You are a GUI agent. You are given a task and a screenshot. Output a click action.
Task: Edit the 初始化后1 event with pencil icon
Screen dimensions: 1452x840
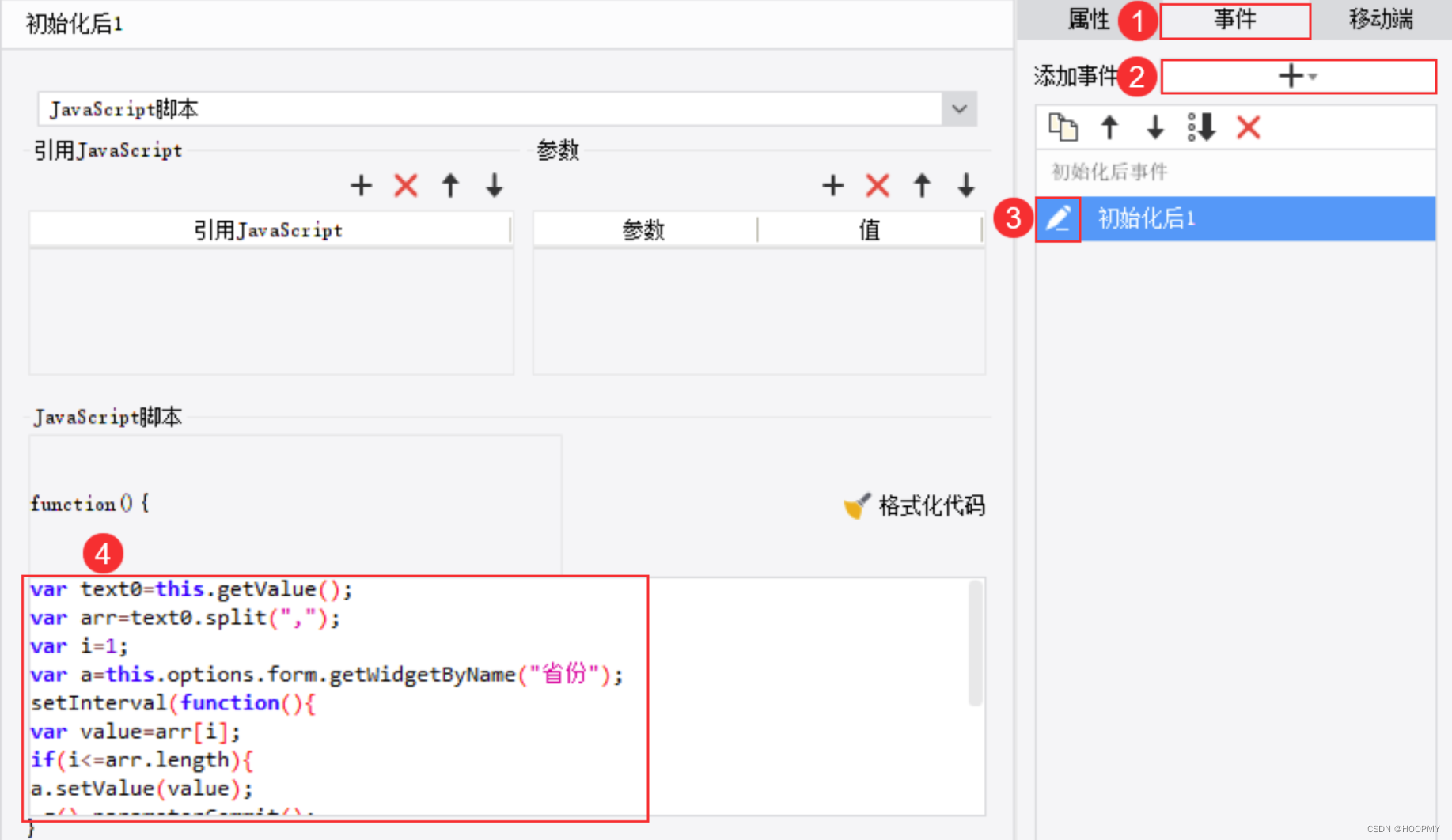(x=1058, y=218)
